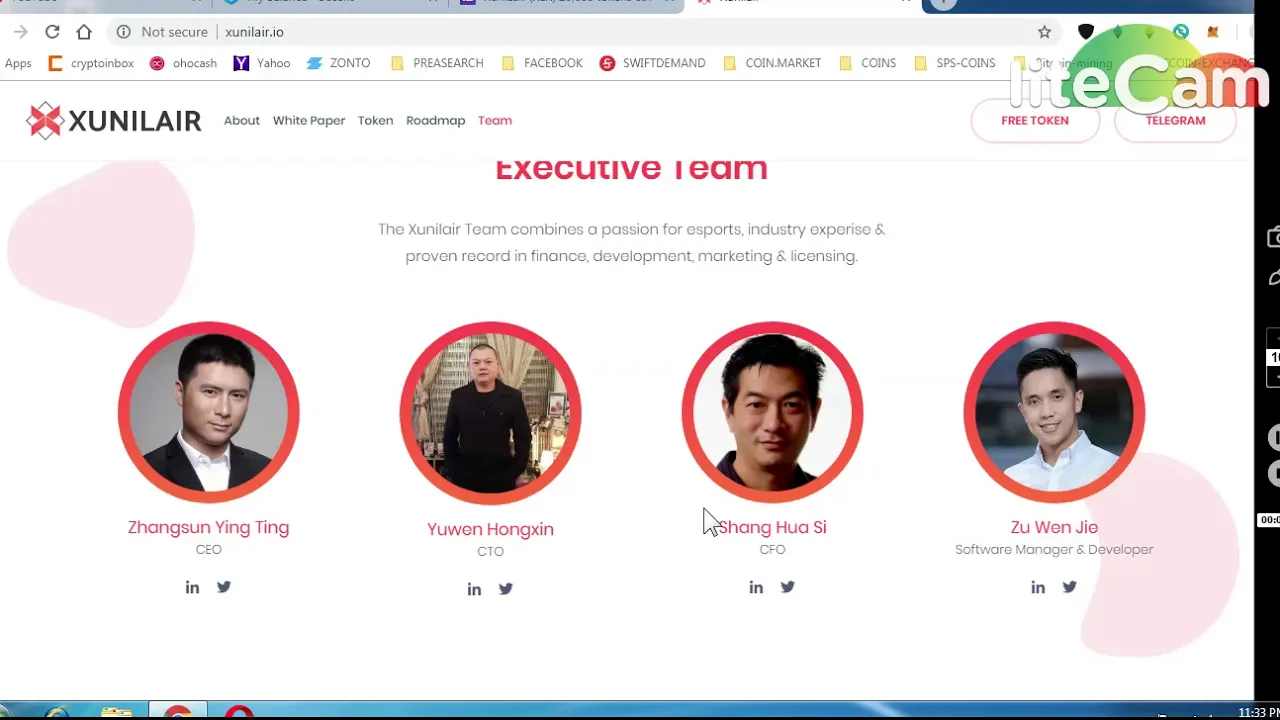Click the TELEGRAM button
This screenshot has width=1280, height=720.
point(1175,120)
